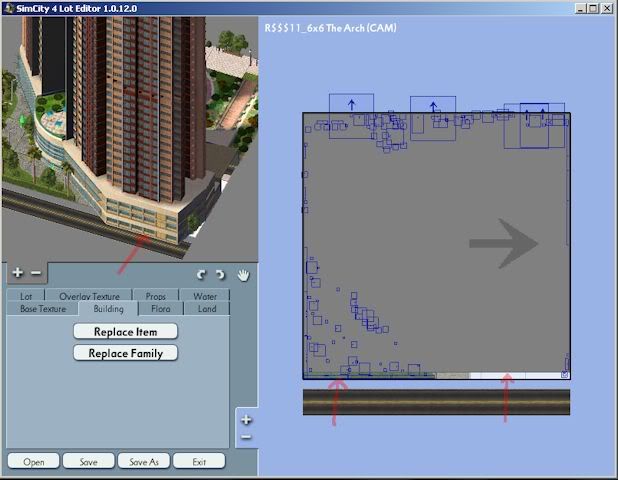Switch to the Props tab
Screen dimensions: 618x480
tap(156, 296)
